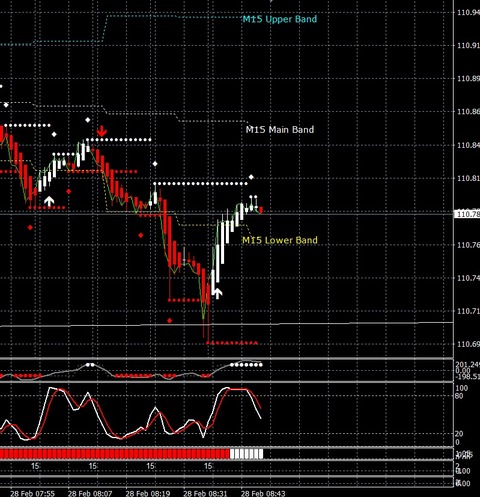Viewport: 480px width, 497px height.
Task: Click the 28 Feb 08:31 time label
Action: pos(205,493)
